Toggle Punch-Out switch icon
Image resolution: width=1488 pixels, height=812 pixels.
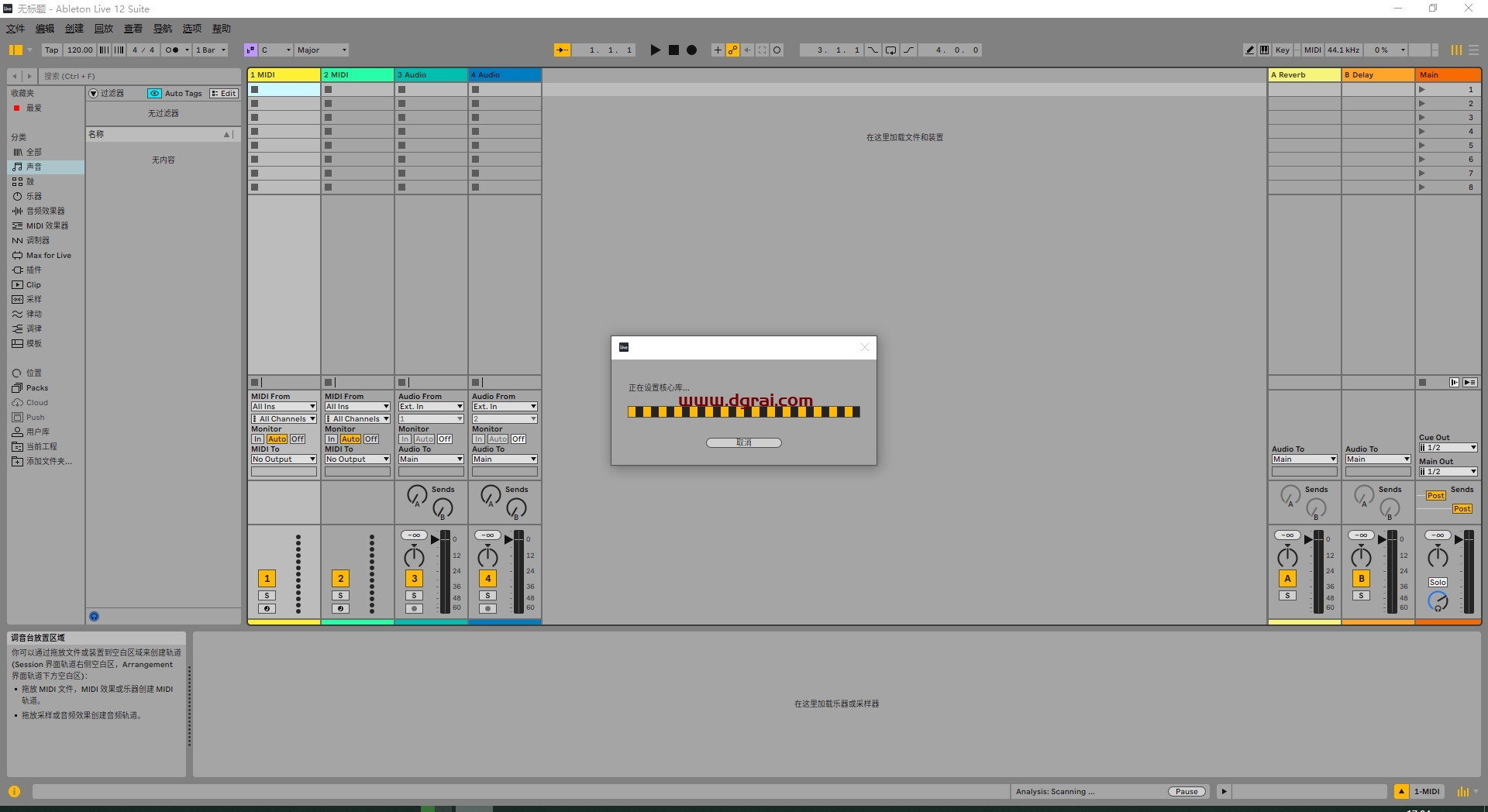(x=908, y=50)
